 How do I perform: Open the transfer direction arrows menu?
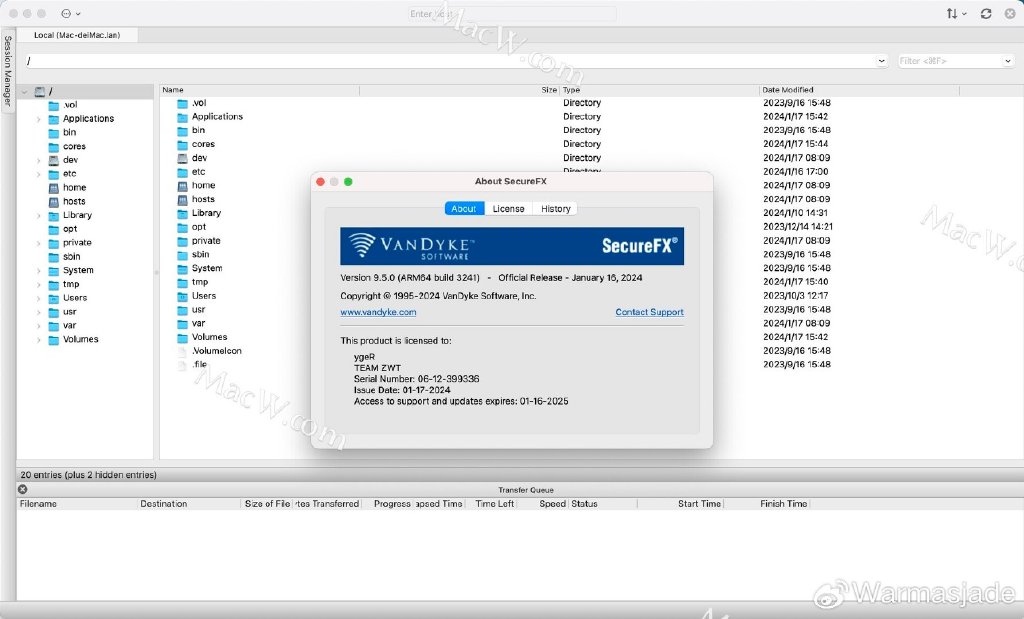click(x=956, y=14)
